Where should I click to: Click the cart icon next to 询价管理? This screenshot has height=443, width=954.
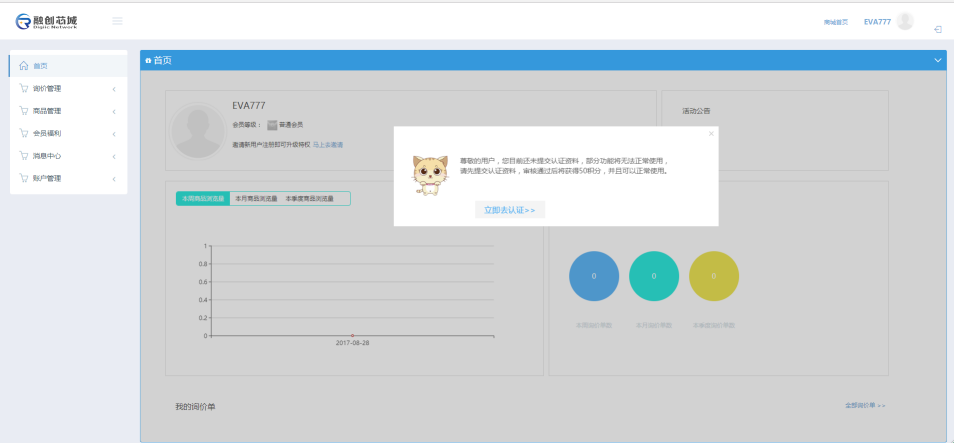click(24, 89)
